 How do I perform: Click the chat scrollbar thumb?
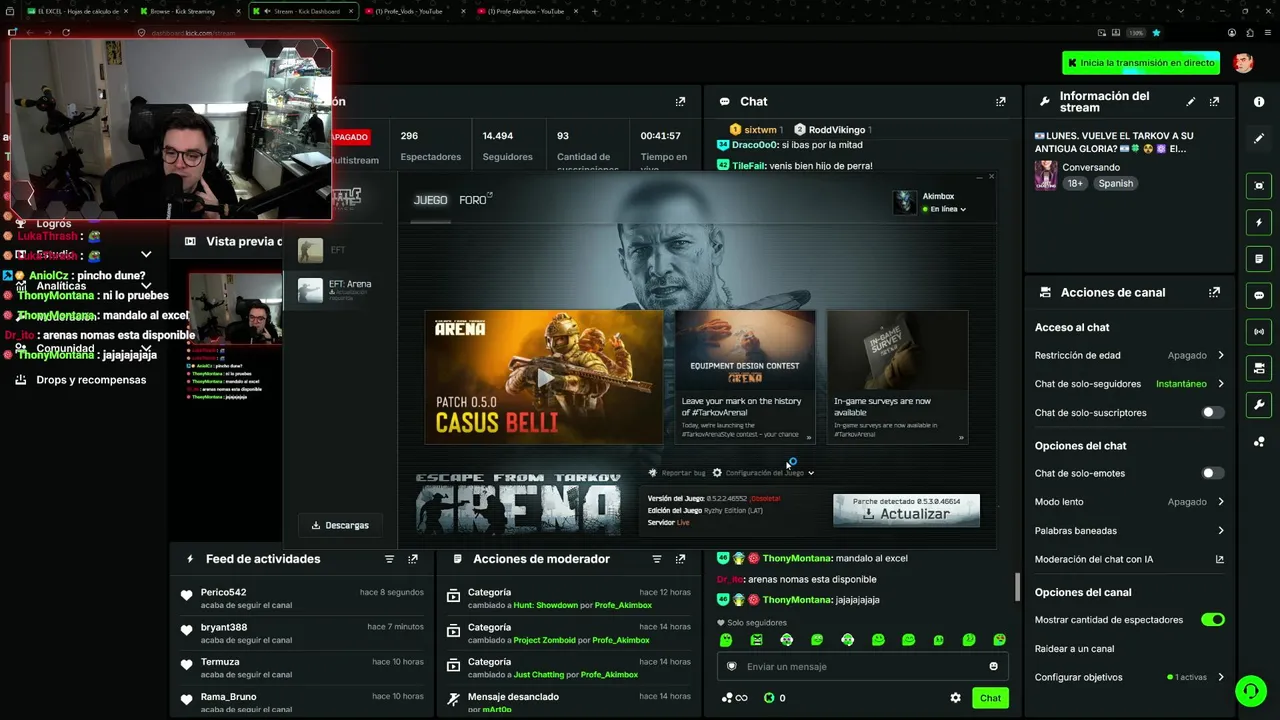[x=1017, y=586]
